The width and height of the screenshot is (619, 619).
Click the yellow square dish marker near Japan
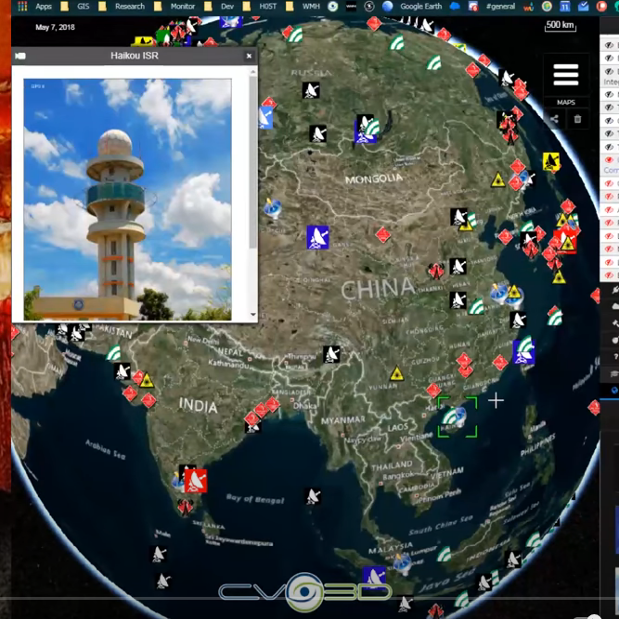[x=551, y=161]
